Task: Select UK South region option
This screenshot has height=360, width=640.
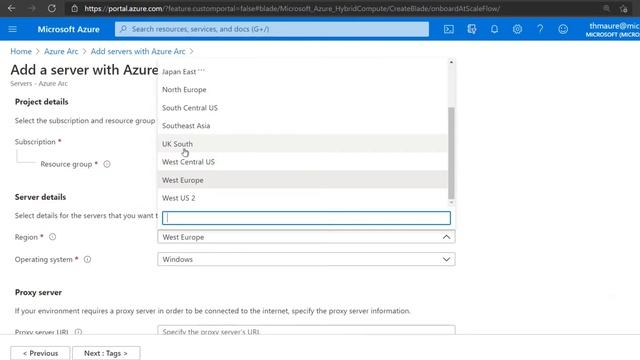Action: tap(302, 144)
